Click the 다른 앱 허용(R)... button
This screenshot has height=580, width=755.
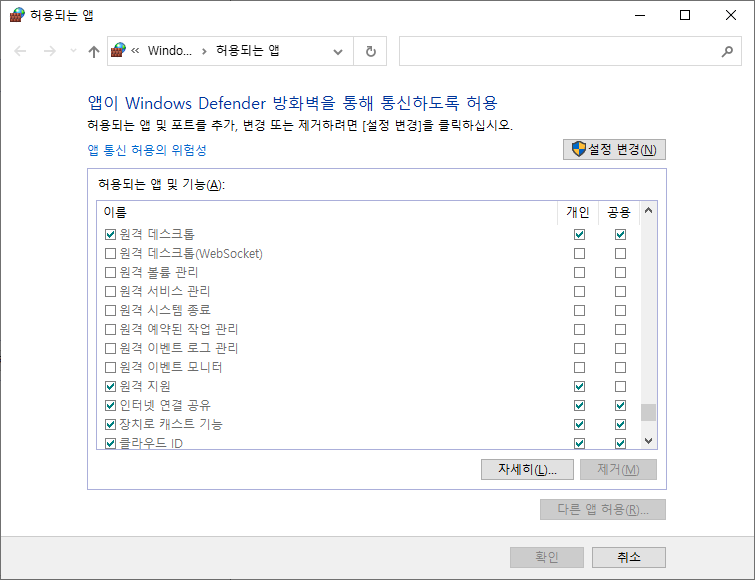click(x=603, y=509)
